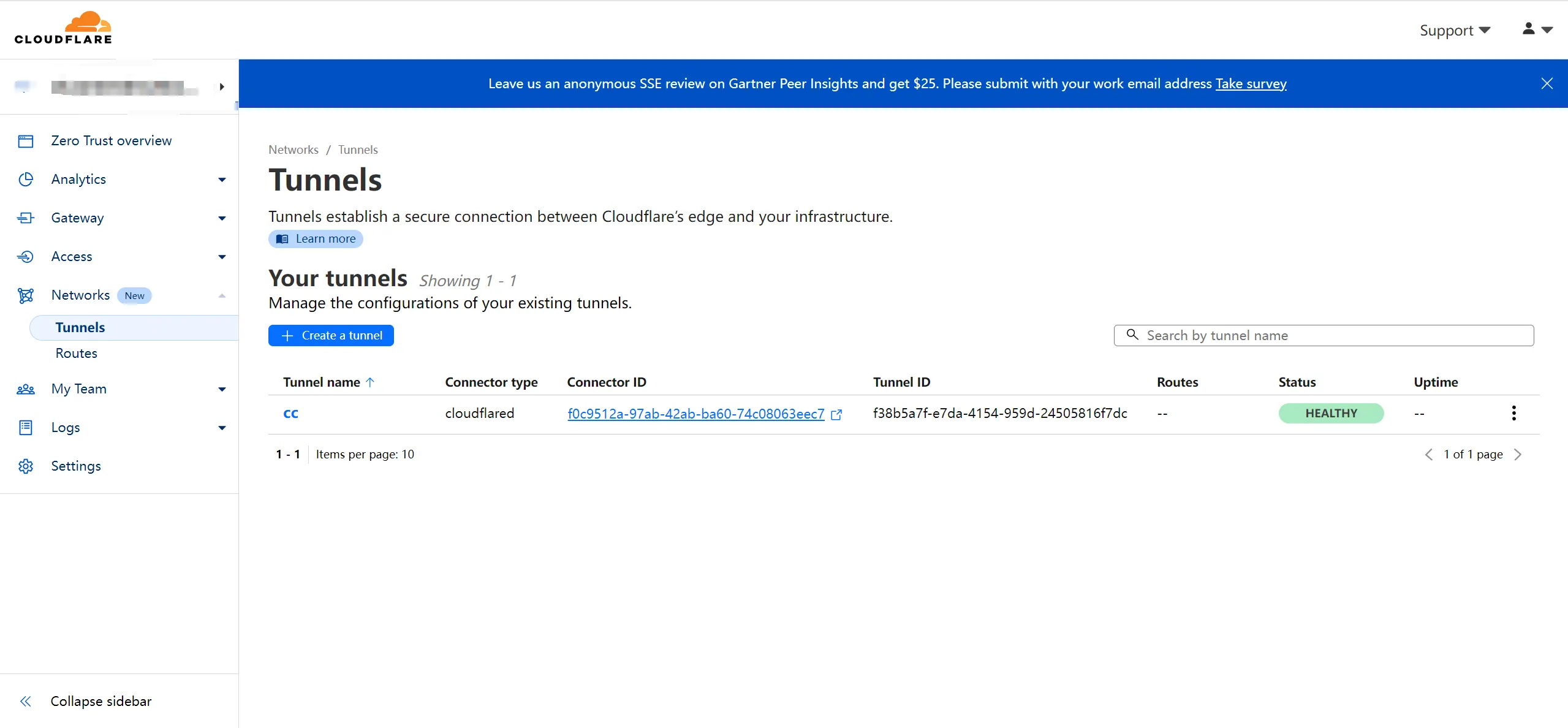Expand the Logs section arrow

[222, 428]
